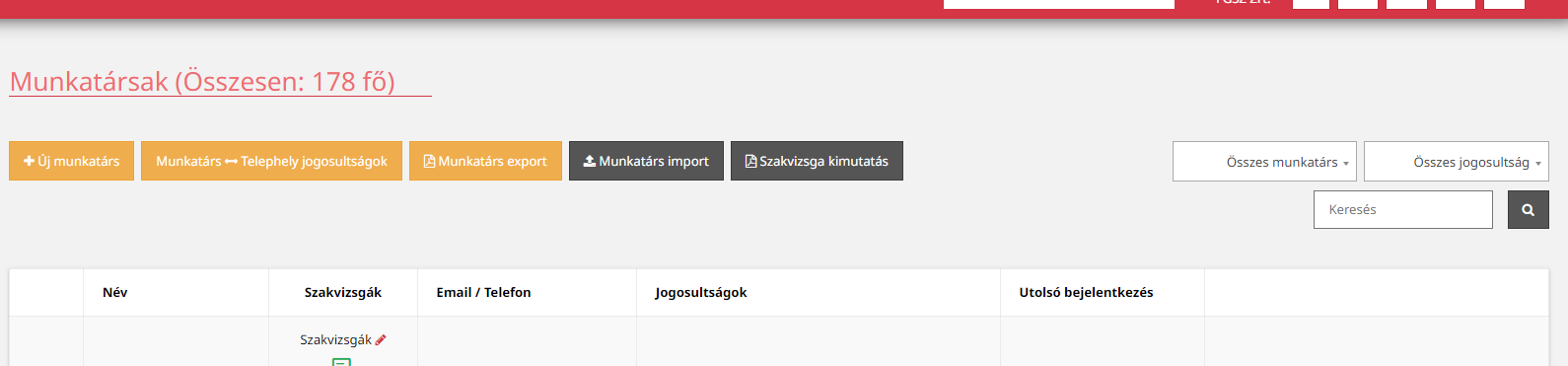Image resolution: width=1568 pixels, height=366 pixels.
Task: Click the wide white field in the red header bar
Action: (x=1059, y=4)
